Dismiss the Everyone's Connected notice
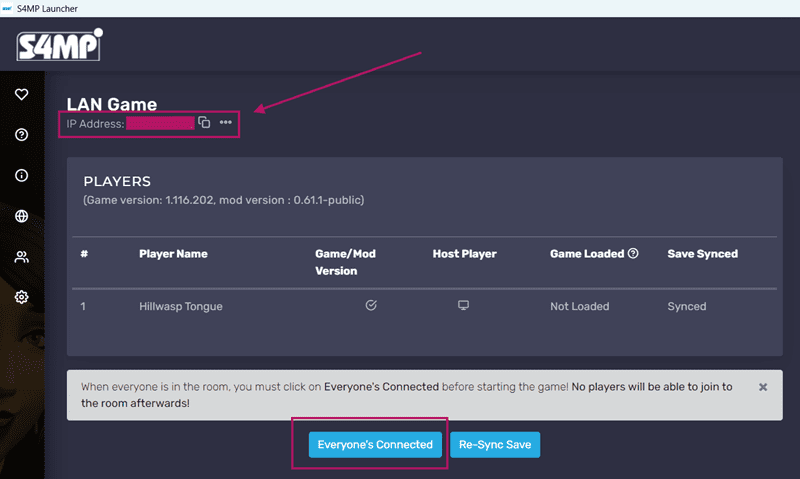The height and width of the screenshot is (479, 800). pyautogui.click(x=763, y=387)
